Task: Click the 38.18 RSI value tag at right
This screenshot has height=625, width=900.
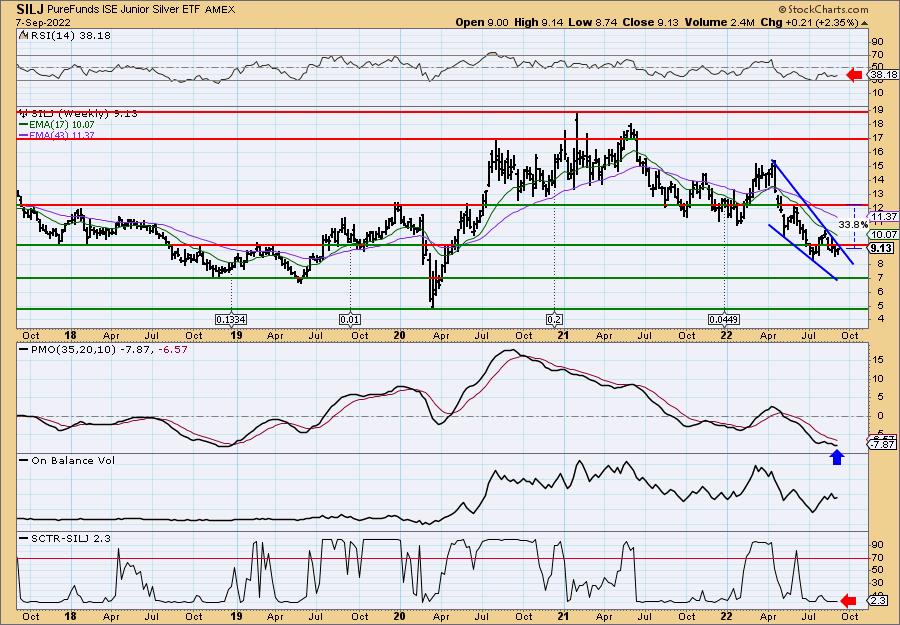Action: (883, 75)
